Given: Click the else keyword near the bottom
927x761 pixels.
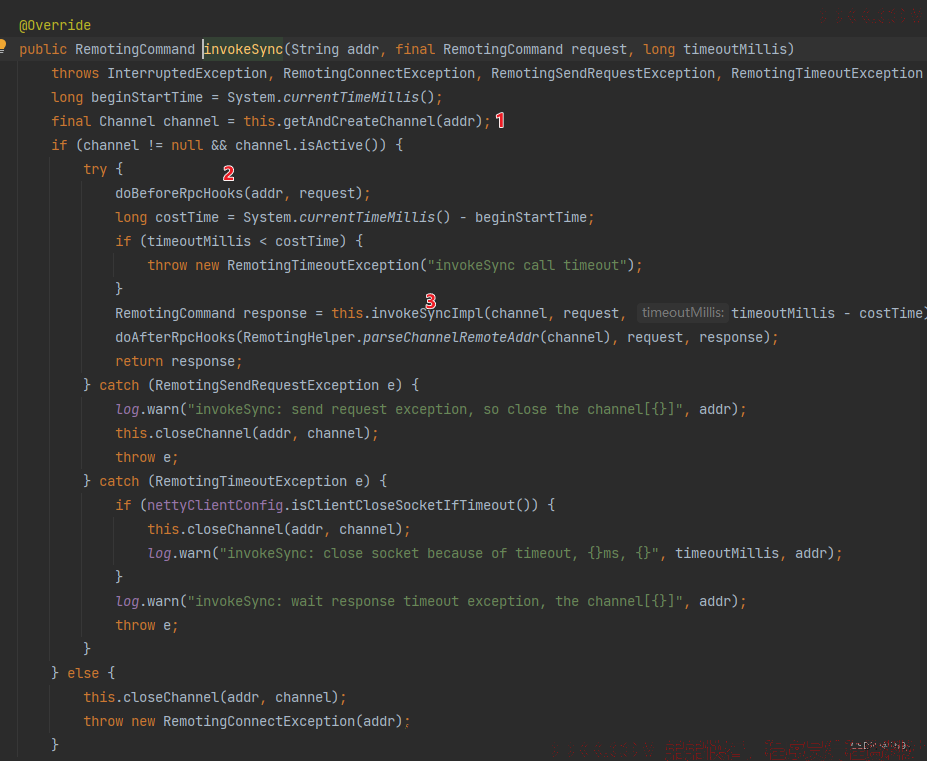Looking at the screenshot, I should (x=83, y=673).
